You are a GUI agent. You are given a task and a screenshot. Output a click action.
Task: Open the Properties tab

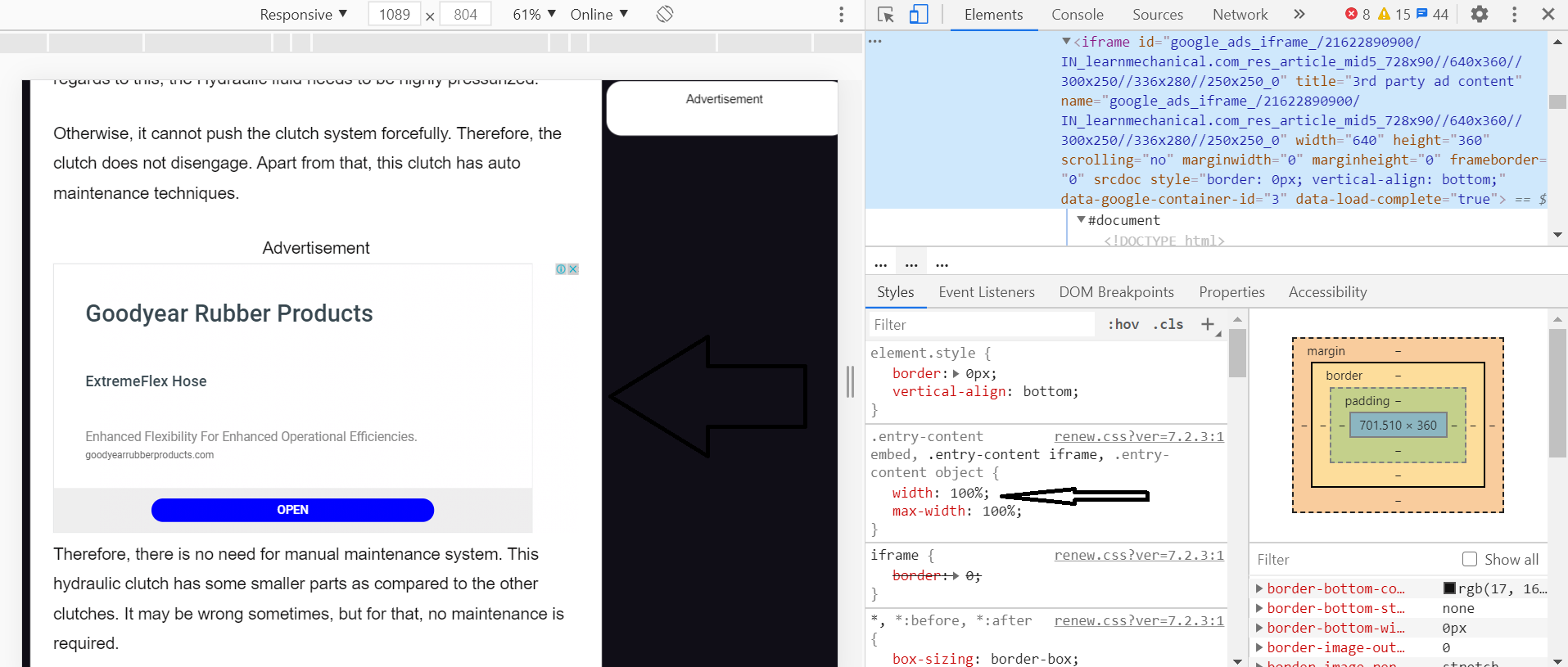pos(1231,292)
